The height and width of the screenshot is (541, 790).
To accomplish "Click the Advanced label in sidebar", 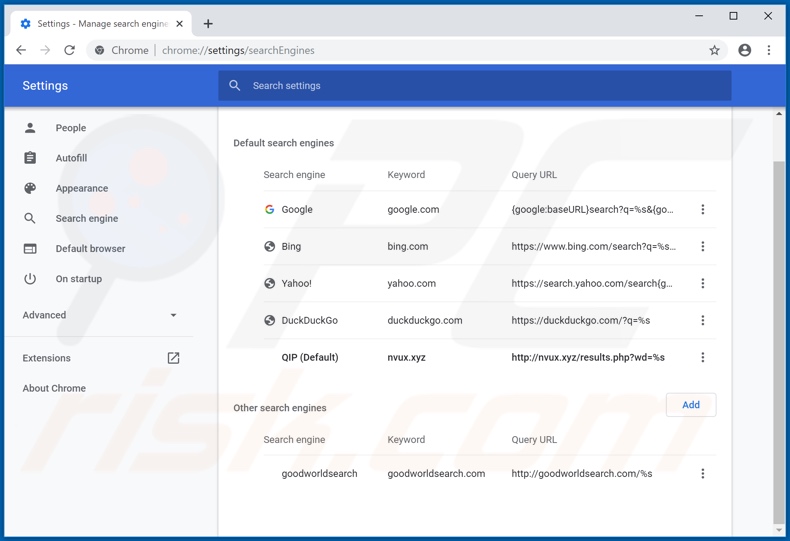I will [44, 315].
